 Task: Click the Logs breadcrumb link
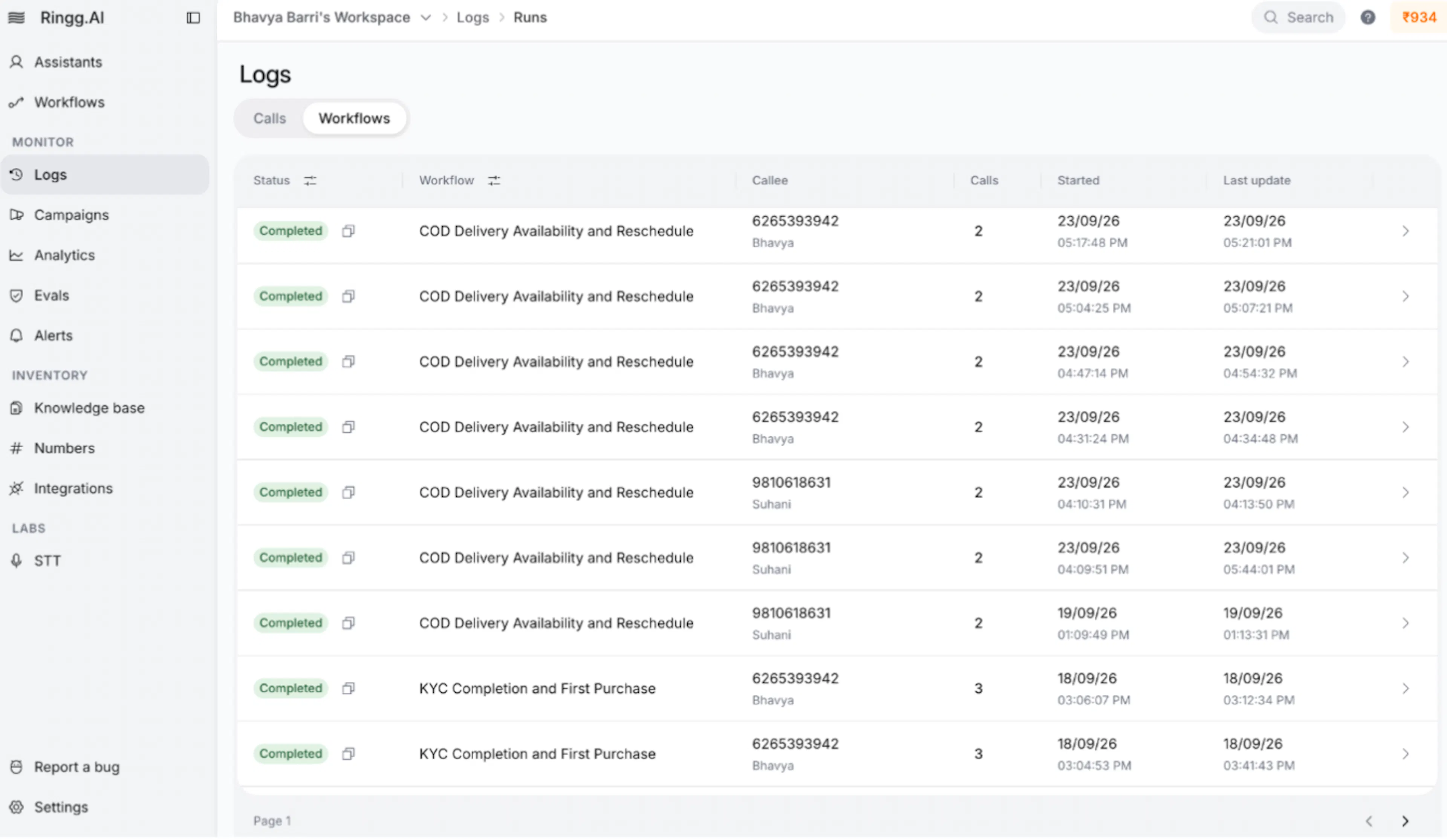tap(473, 18)
